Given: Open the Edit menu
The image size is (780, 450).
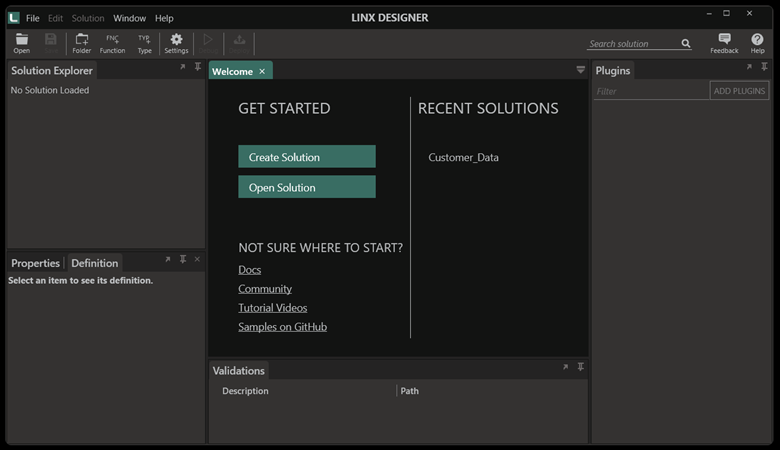Looking at the screenshot, I should [55, 18].
